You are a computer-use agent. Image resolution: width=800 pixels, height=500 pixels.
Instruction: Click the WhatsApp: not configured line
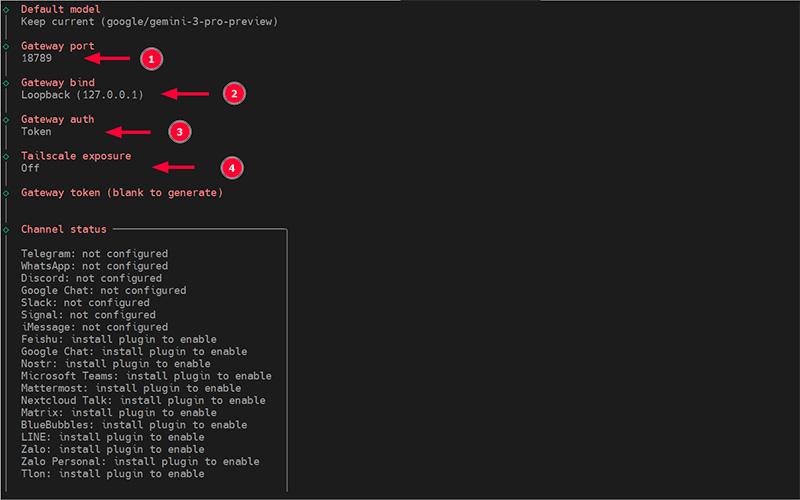[x=94, y=266]
